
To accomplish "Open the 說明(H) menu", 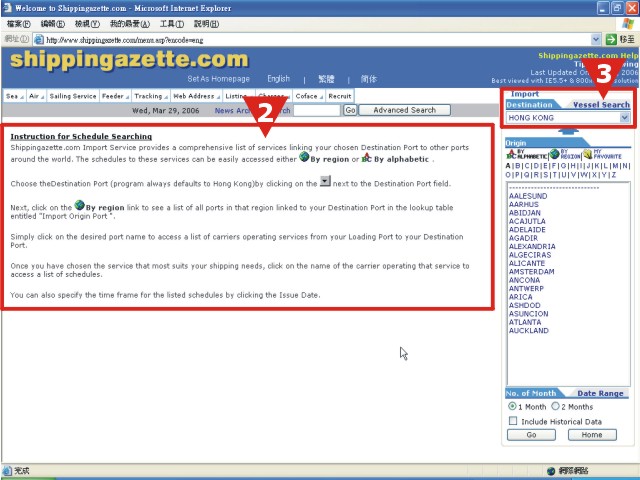I will tap(206, 24).
